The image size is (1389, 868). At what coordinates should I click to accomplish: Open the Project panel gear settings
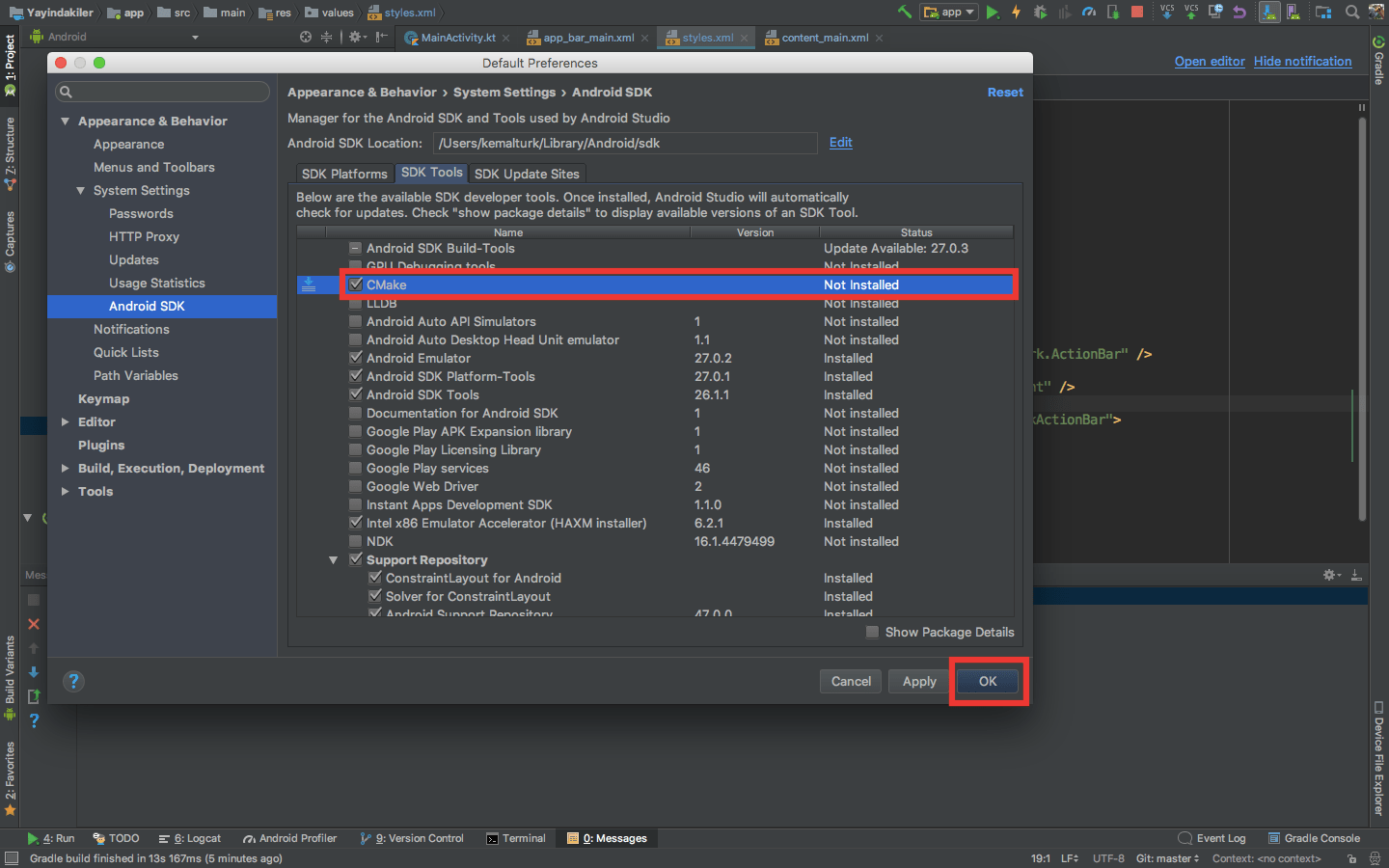(356, 37)
